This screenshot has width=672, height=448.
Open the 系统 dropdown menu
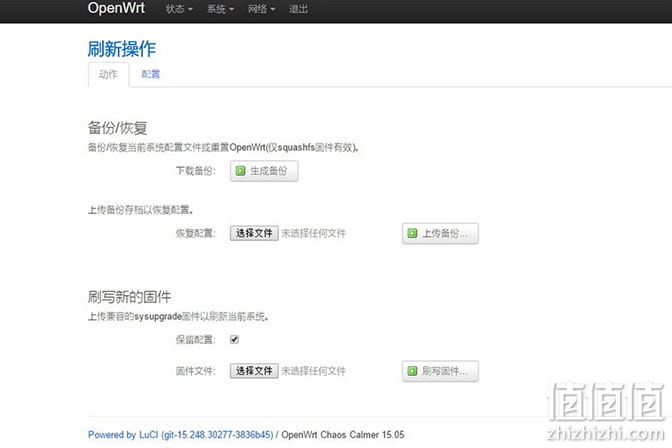tap(220, 9)
